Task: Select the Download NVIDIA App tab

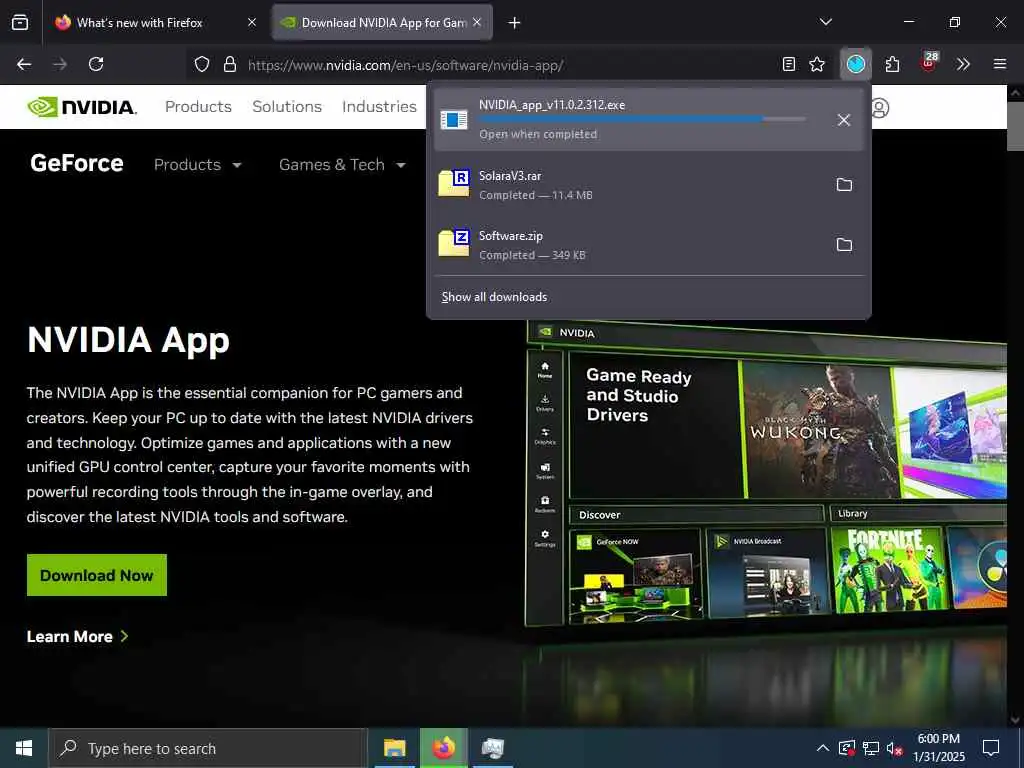Action: click(383, 23)
